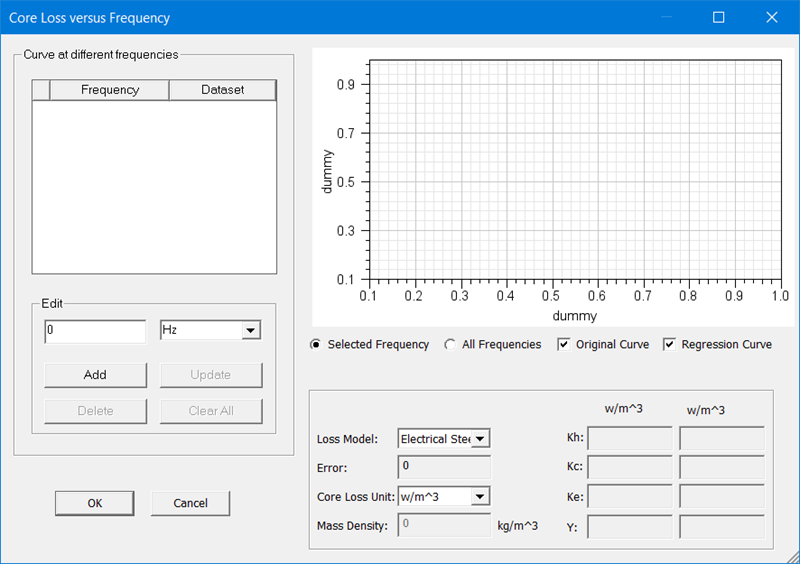The height and width of the screenshot is (564, 800).
Task: Click the first Kh coefficient field
Action: 630,439
